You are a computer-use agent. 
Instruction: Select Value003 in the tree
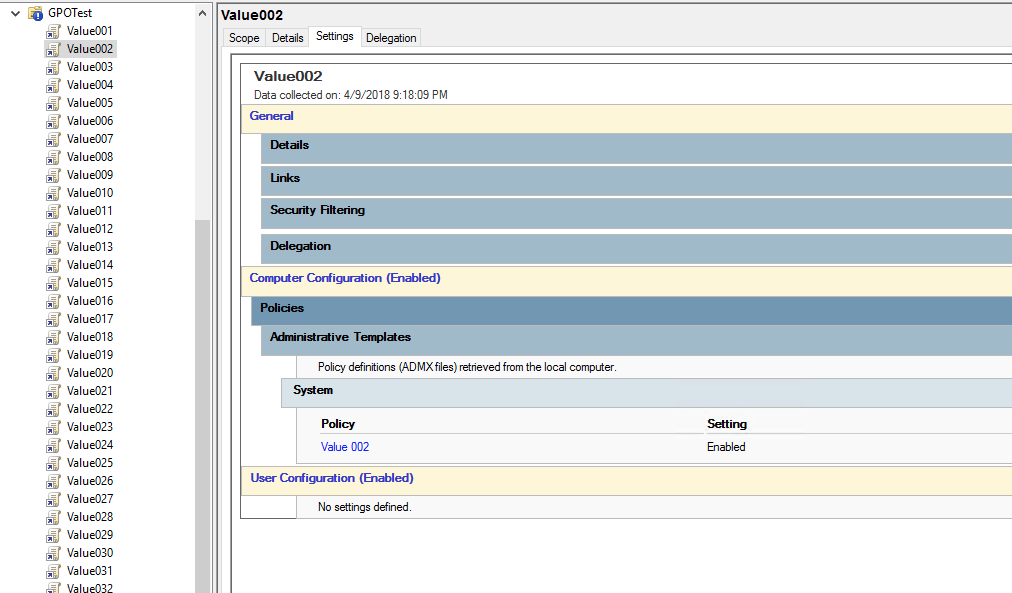(x=89, y=67)
